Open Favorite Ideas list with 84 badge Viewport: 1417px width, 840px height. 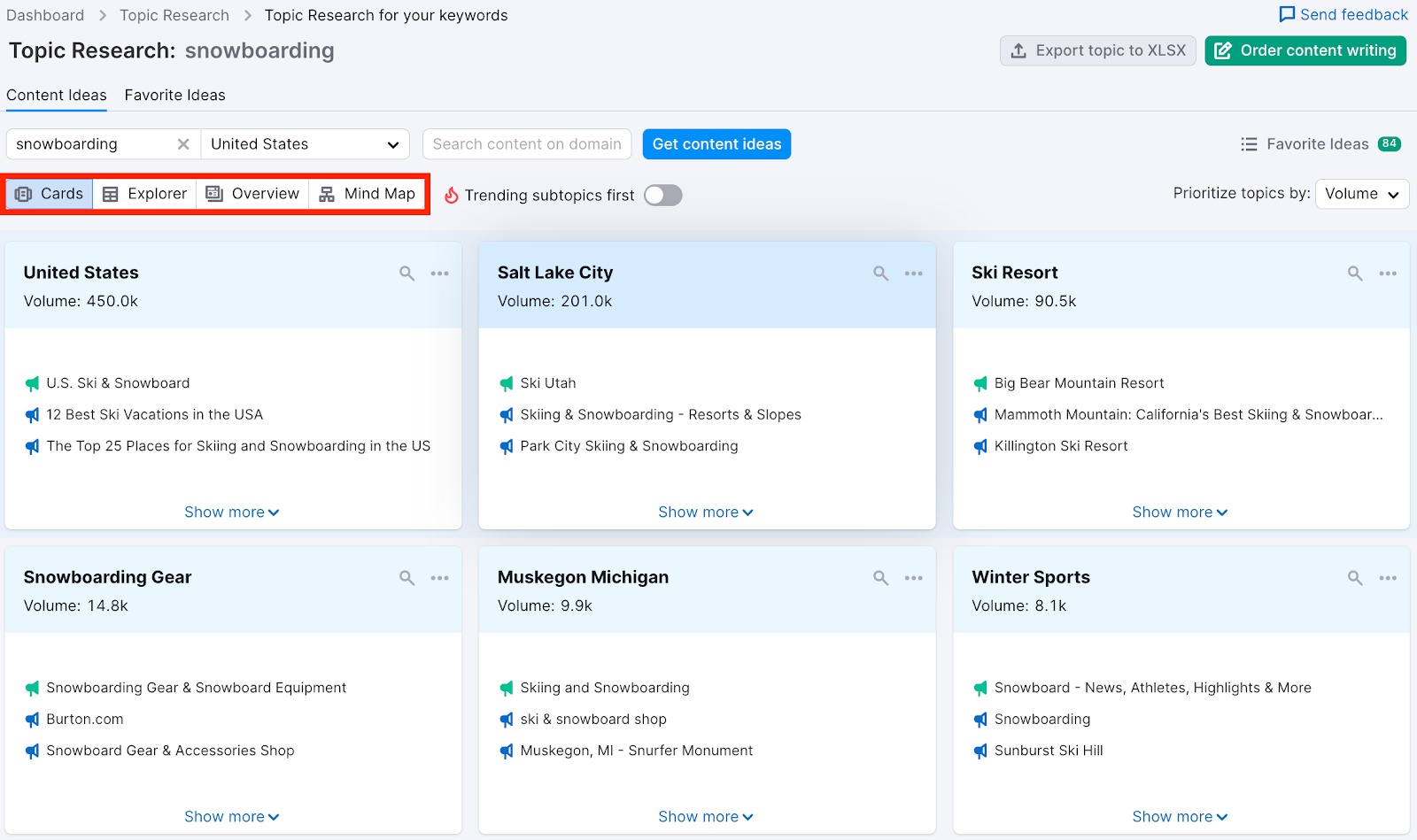pos(1321,144)
